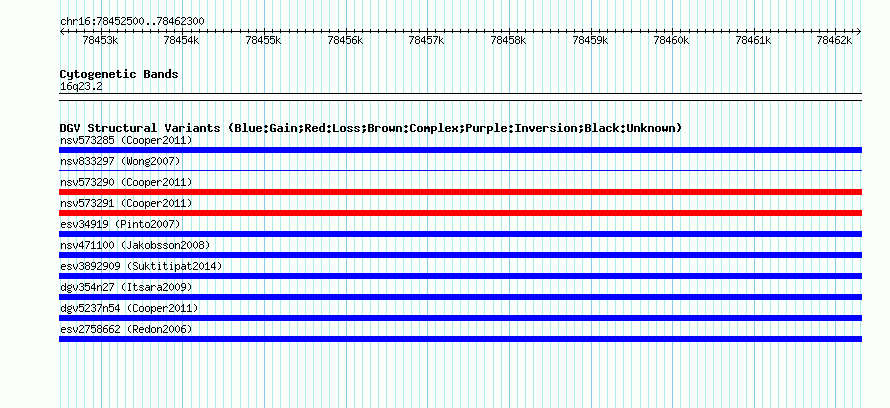Viewport: 890px width, 408px height.
Task: Click the nsv573285 (Cooper2011) variant label
Action: (x=126, y=140)
